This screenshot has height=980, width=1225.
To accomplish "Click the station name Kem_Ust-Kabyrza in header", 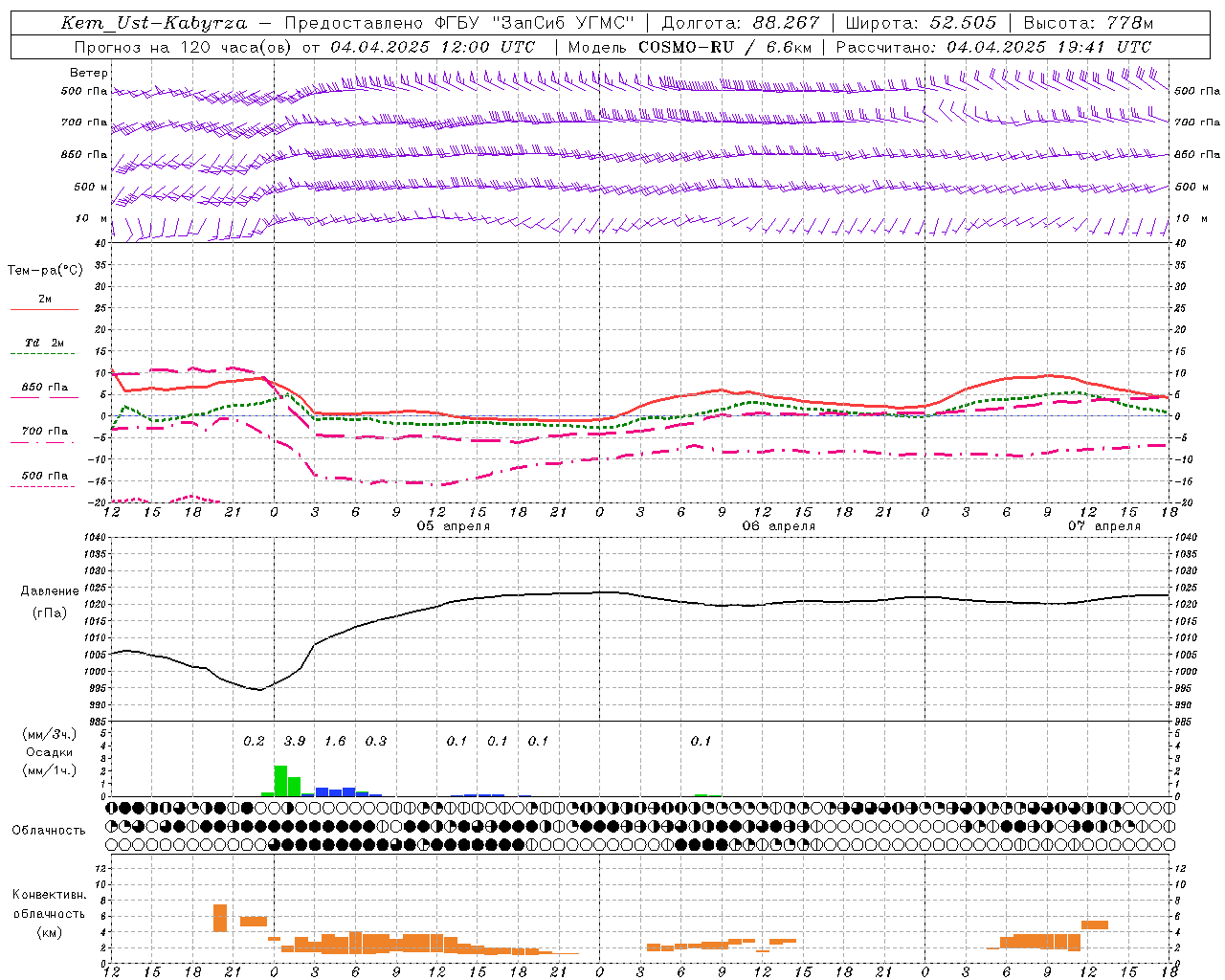I will [154, 23].
